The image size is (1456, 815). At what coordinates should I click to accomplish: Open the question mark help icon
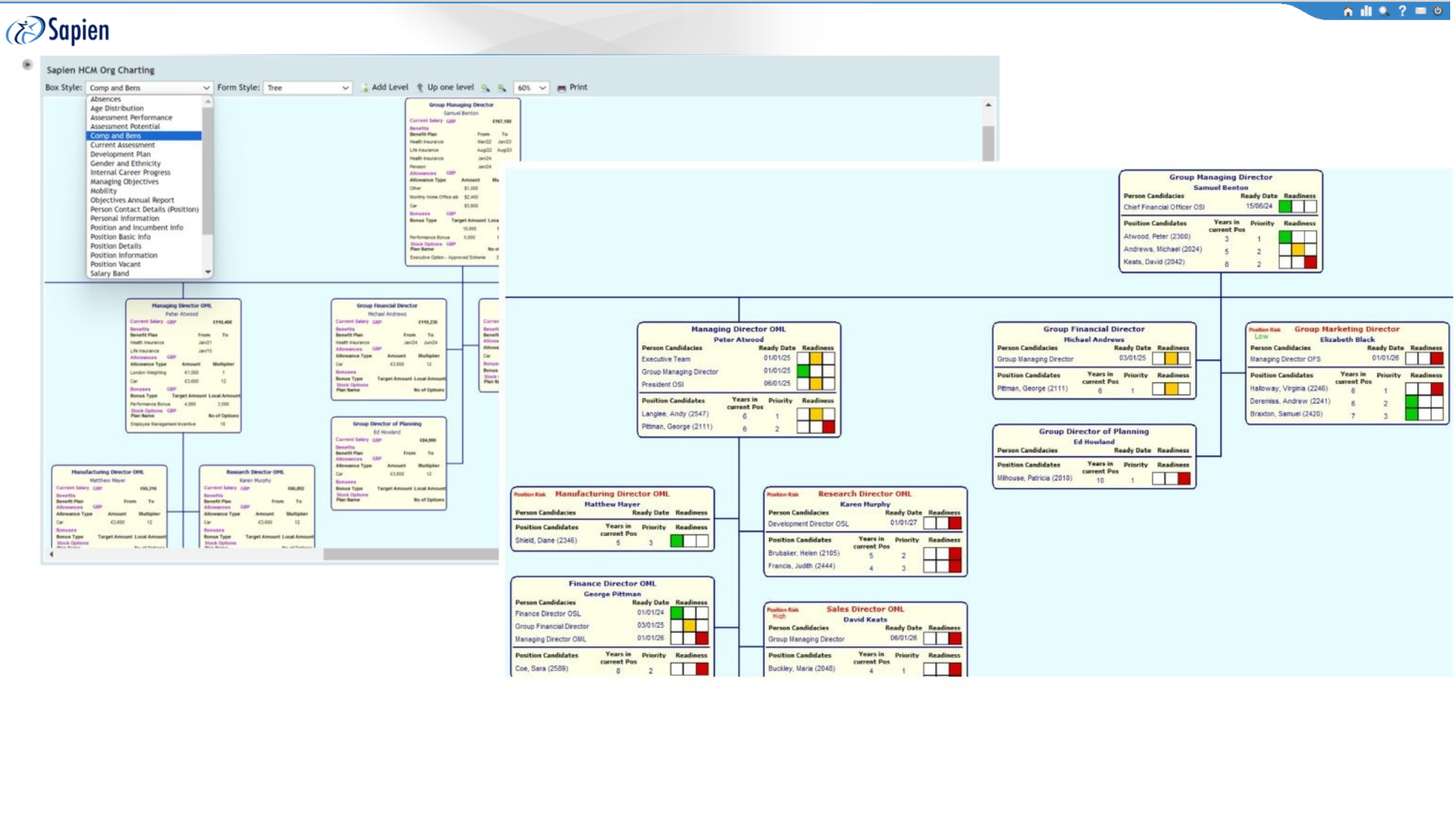(1402, 11)
